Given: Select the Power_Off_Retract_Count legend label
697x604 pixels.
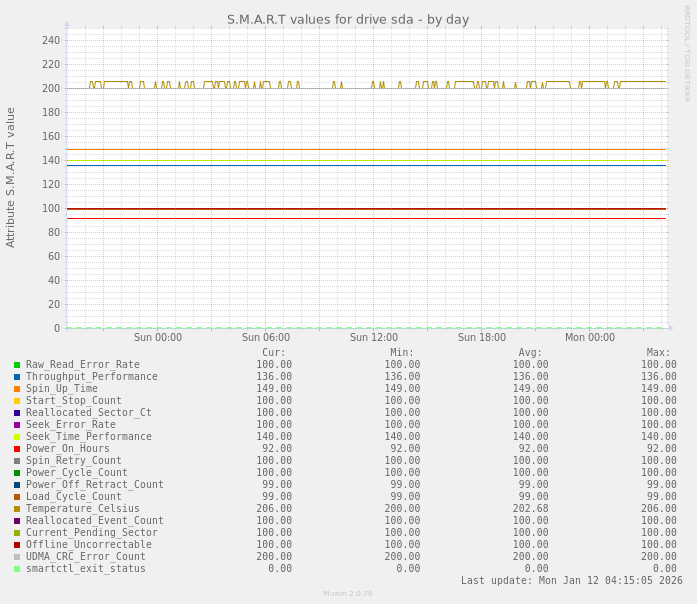Looking at the screenshot, I should click(95, 484).
